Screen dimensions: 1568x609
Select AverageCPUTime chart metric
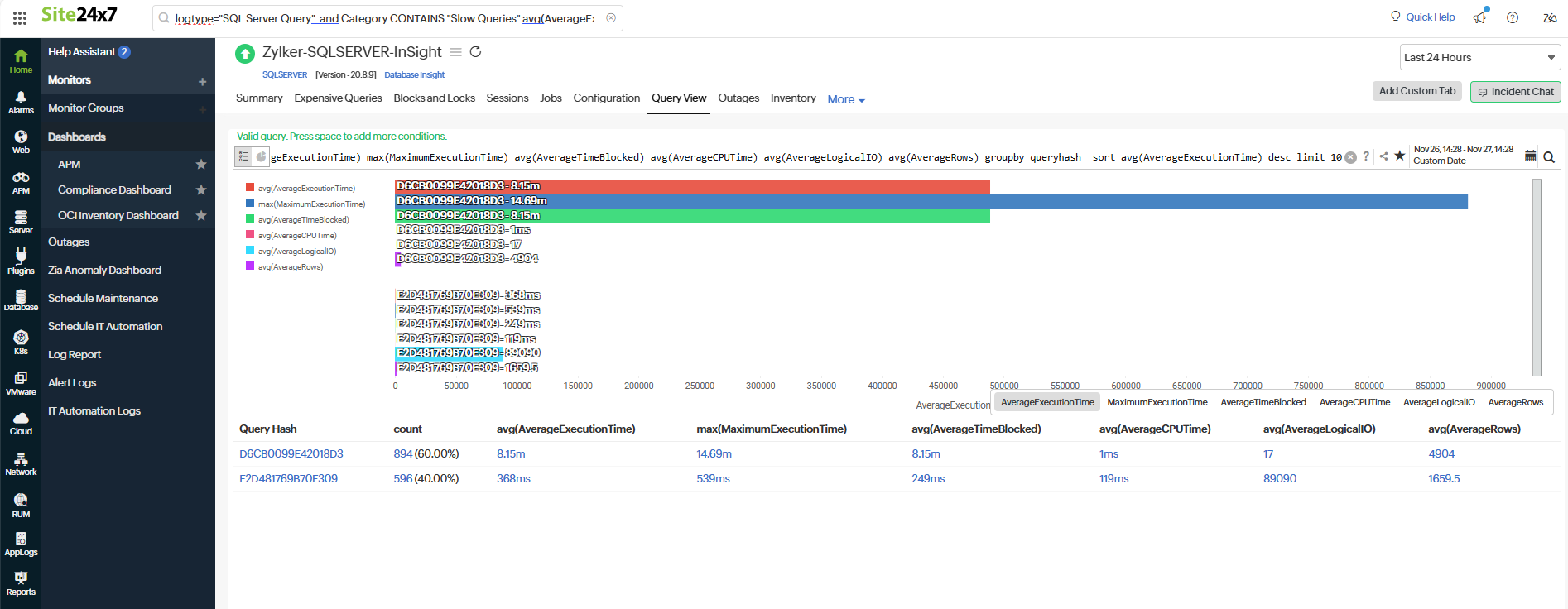coord(1354,402)
